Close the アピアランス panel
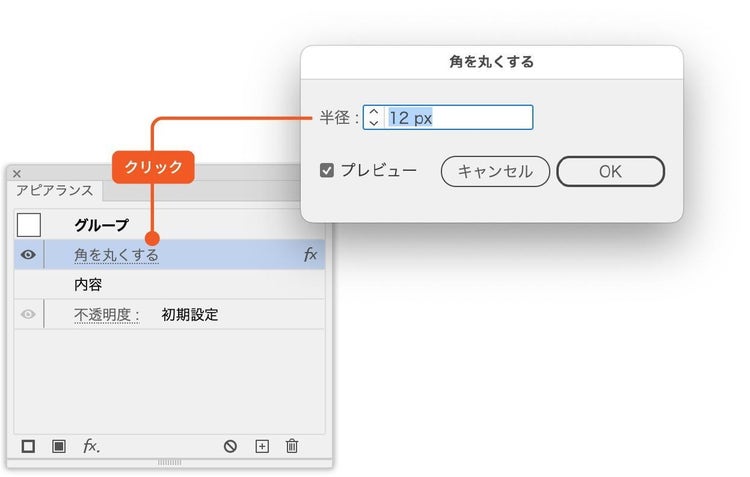The width and height of the screenshot is (750, 477). [x=17, y=174]
